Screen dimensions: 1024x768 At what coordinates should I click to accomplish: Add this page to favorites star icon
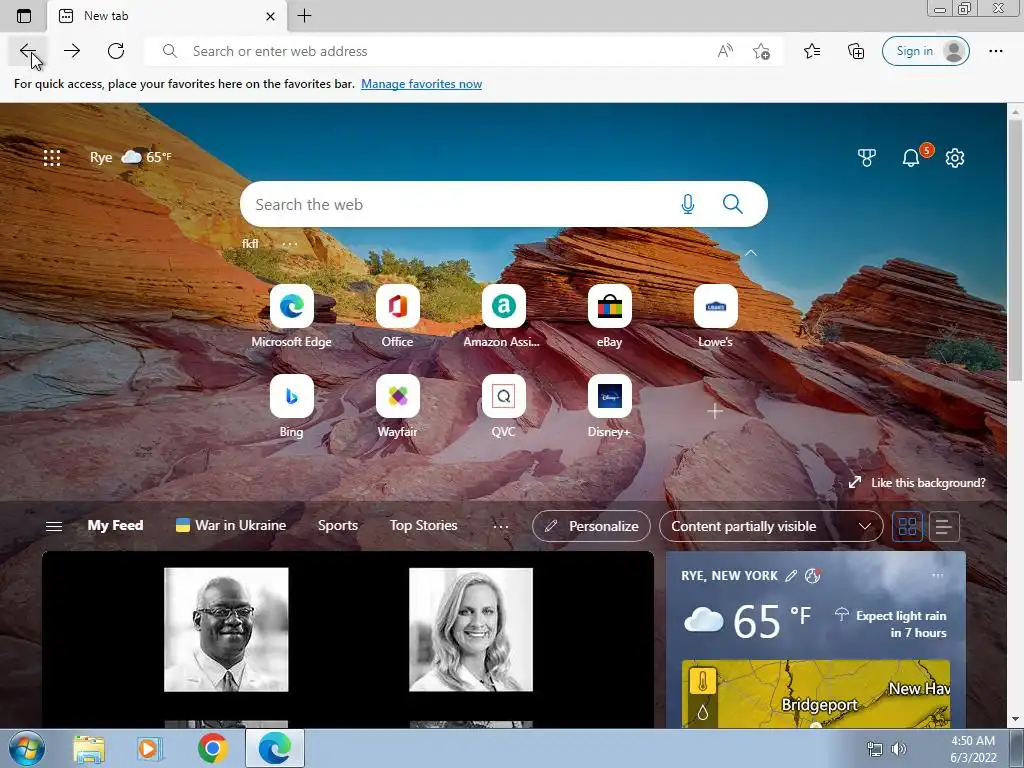(761, 51)
